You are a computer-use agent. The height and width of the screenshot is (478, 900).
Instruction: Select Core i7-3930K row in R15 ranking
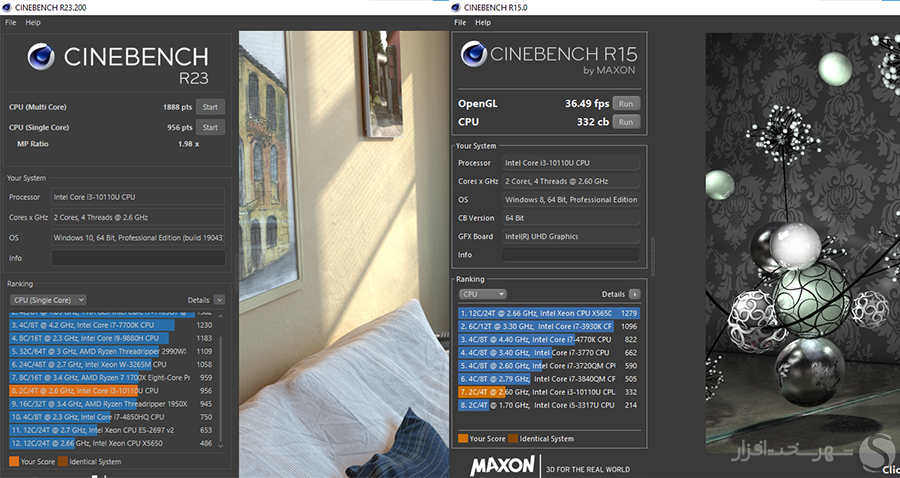click(x=549, y=327)
